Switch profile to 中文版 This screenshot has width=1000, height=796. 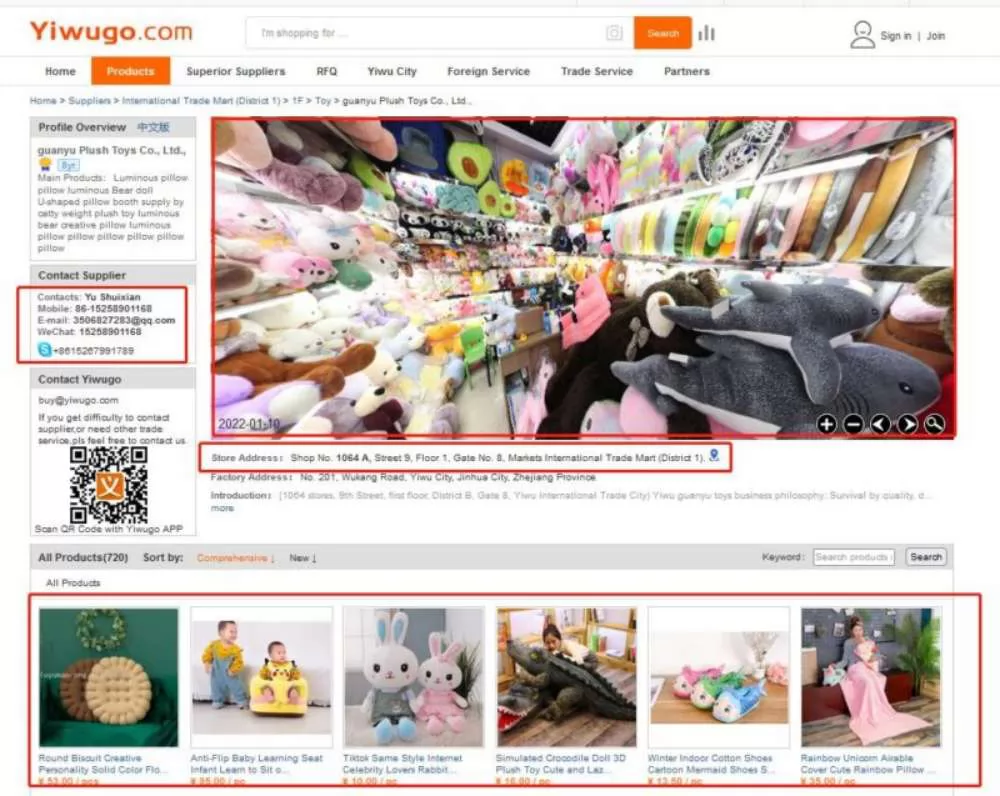(153, 128)
